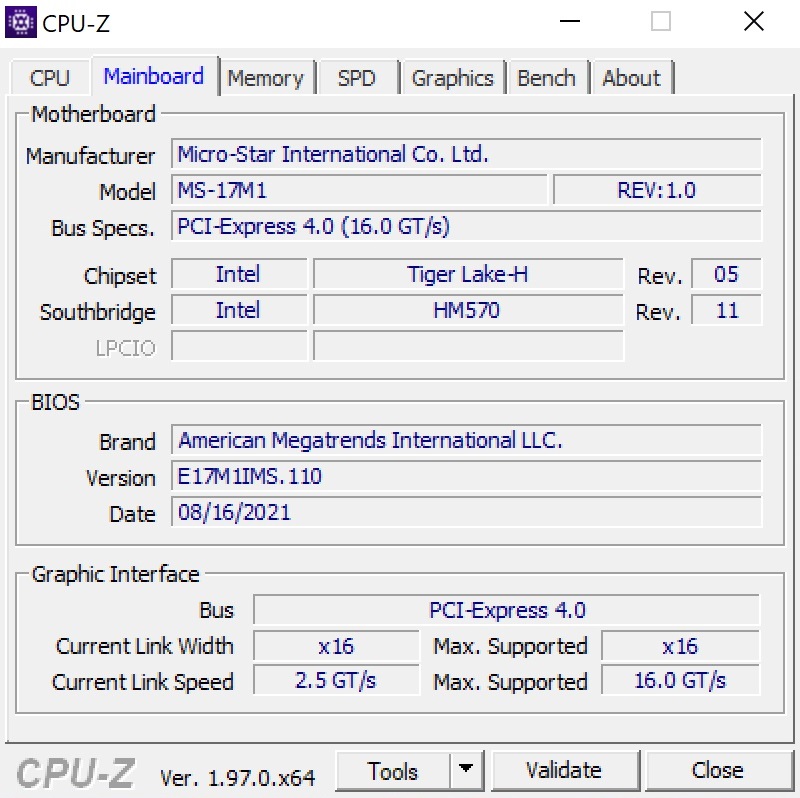Click the Tools button
This screenshot has height=798, width=800.
pyautogui.click(x=393, y=770)
